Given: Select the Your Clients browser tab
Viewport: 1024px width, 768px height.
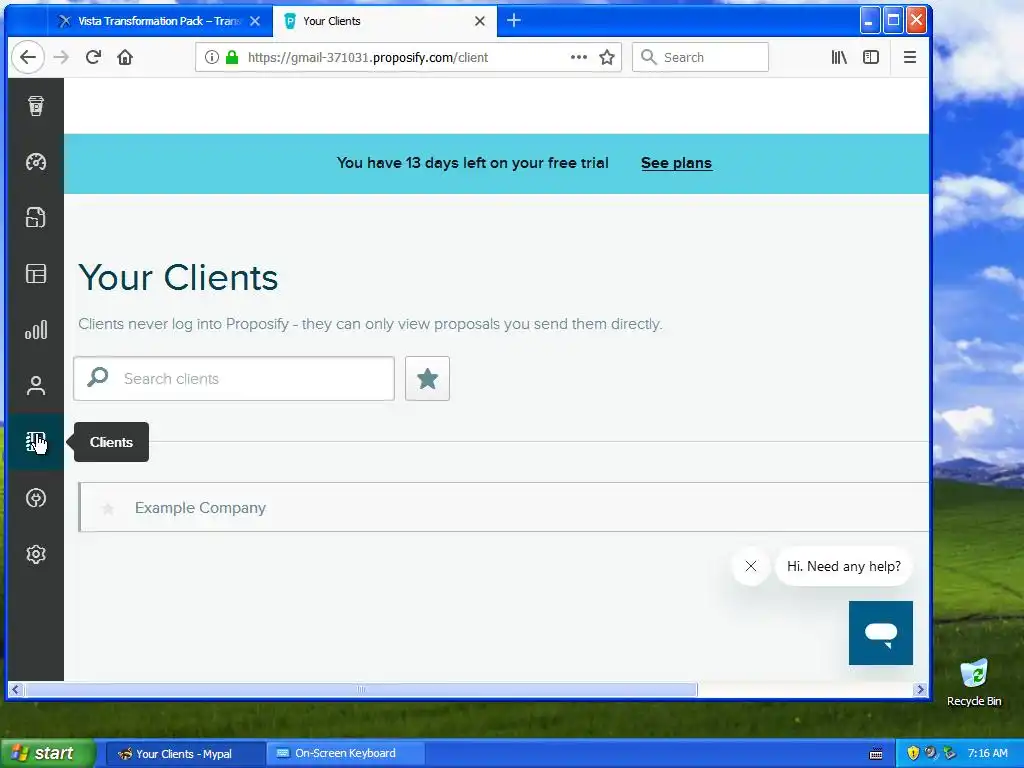Looking at the screenshot, I should [x=384, y=21].
